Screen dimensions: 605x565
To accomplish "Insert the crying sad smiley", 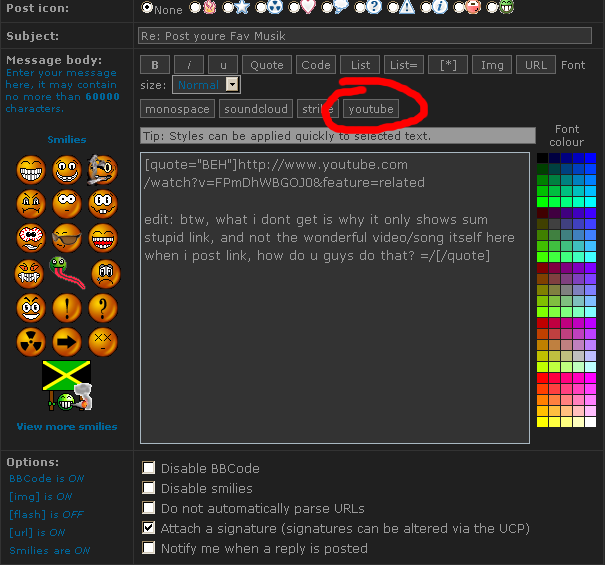I will (104, 272).
